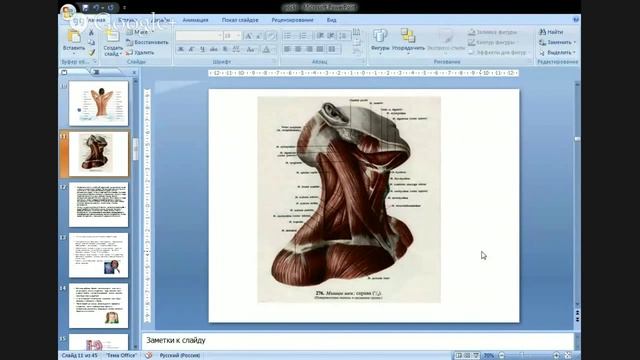Image resolution: width=640 pixels, height=360 pixels.
Task: Switch to the Вид ribbon tab
Action: point(331,20)
